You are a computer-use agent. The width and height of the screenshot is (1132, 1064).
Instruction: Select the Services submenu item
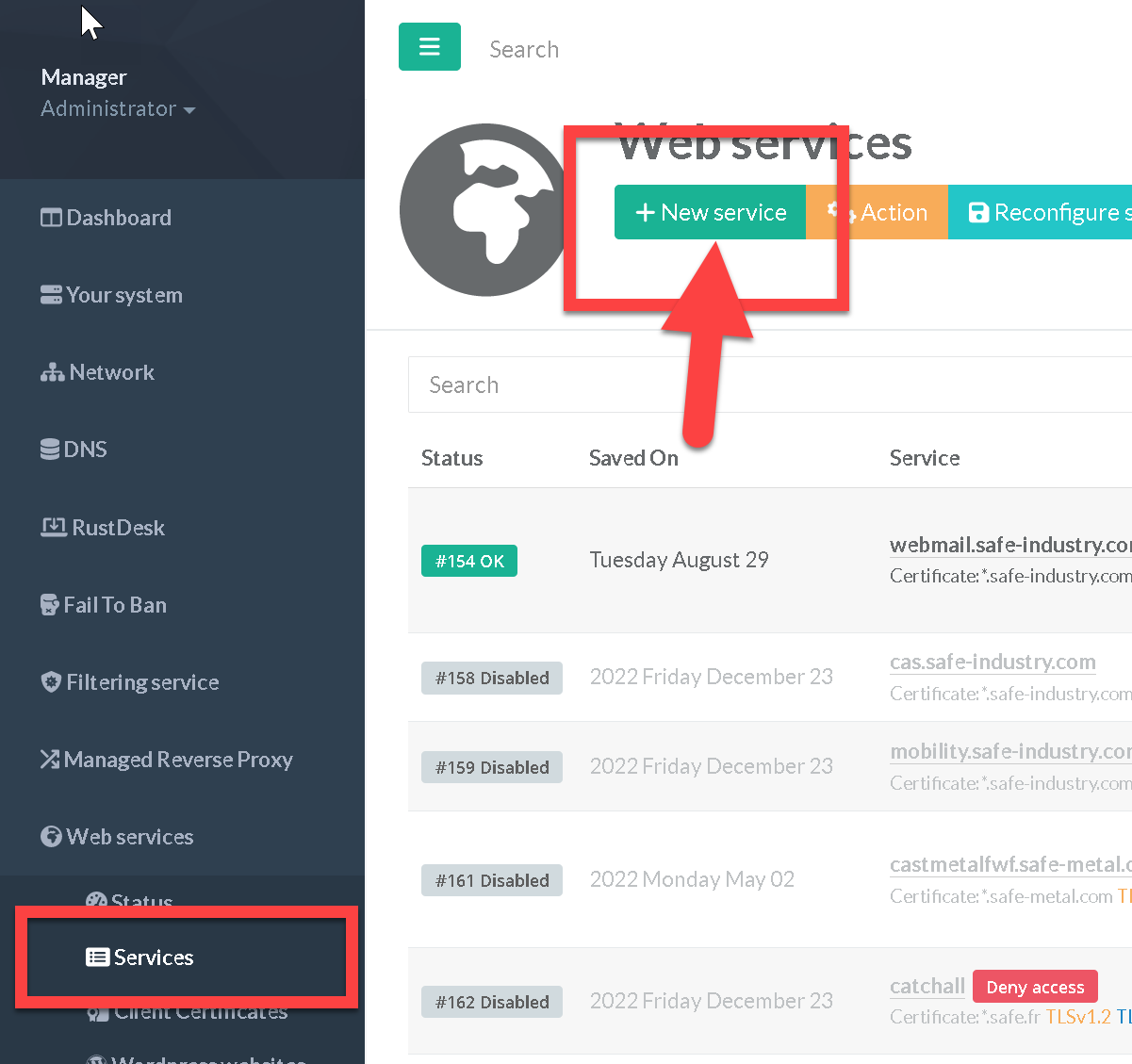(x=140, y=958)
